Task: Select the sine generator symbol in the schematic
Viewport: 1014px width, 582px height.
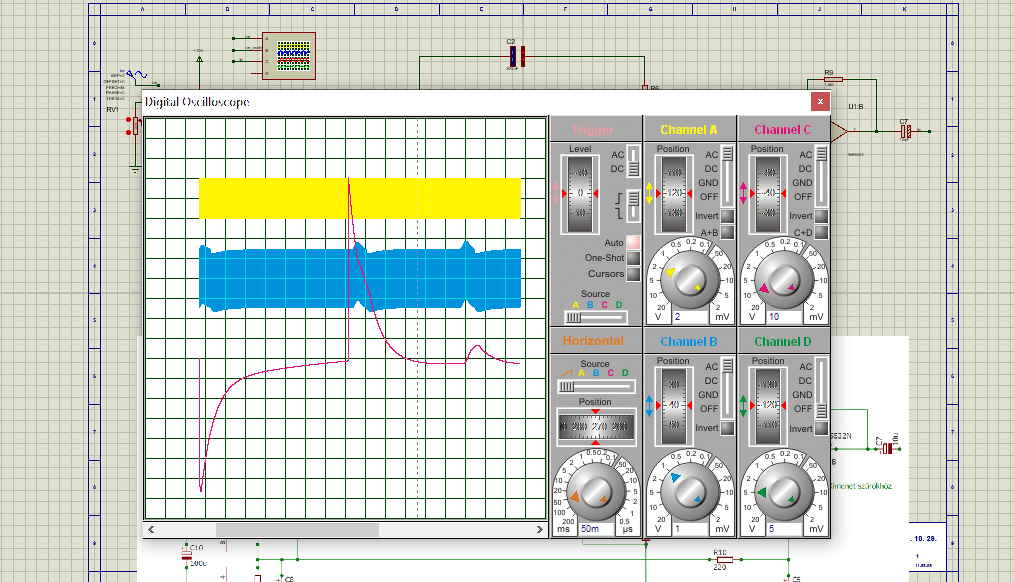Action: click(137, 75)
